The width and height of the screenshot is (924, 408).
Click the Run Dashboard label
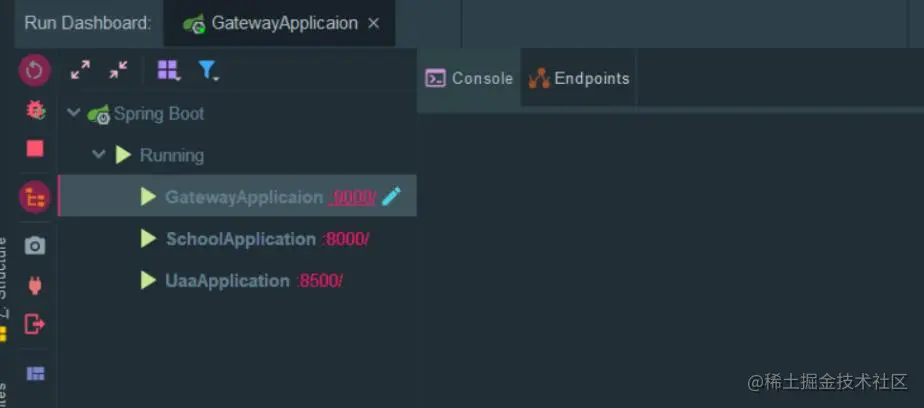point(88,23)
